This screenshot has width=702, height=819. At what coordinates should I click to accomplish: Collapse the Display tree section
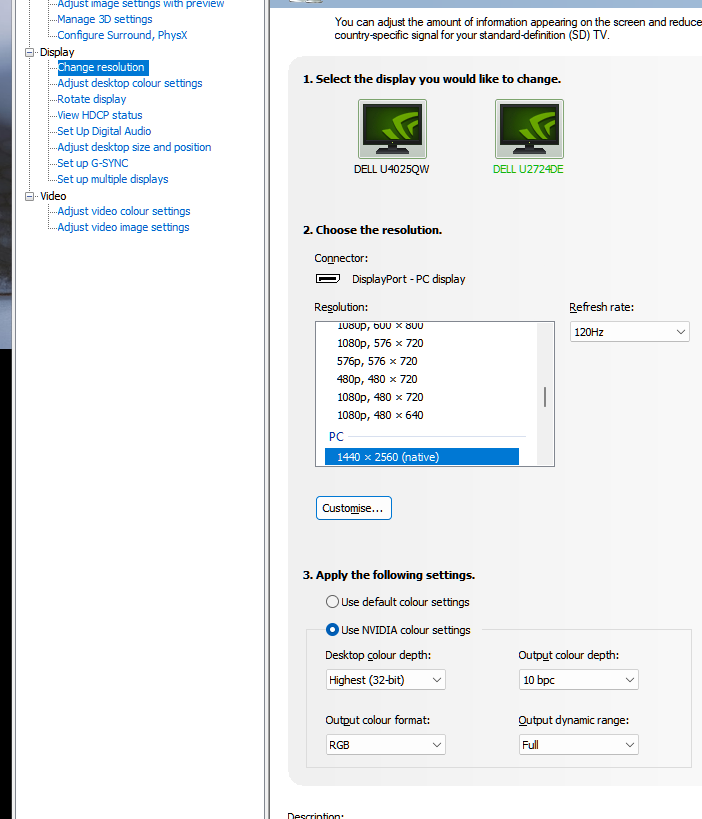[x=31, y=52]
